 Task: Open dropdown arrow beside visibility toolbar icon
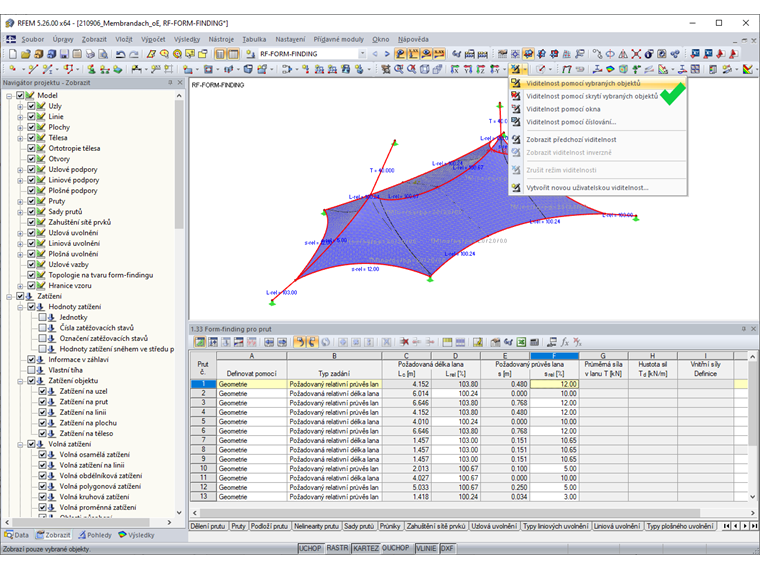(524, 69)
